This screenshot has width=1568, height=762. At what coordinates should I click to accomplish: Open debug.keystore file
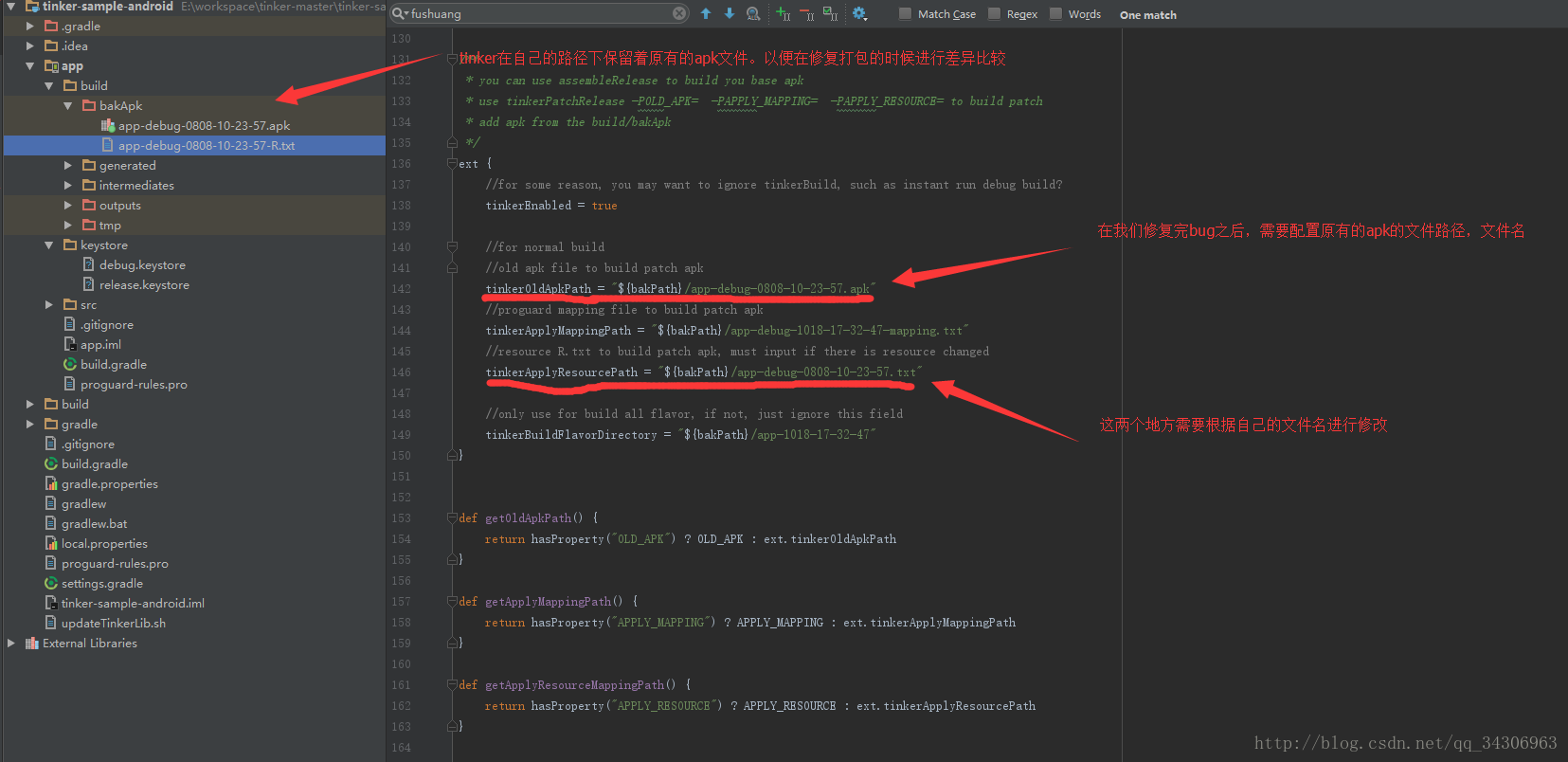[x=142, y=264]
